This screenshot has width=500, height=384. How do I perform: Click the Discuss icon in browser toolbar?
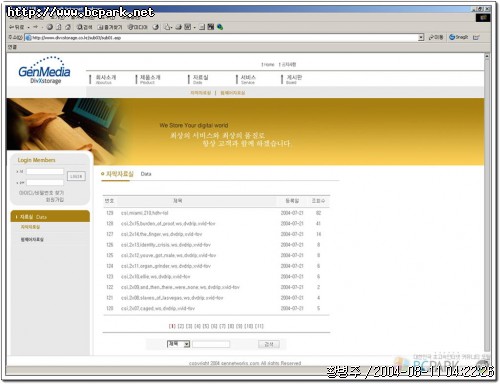[202, 27]
